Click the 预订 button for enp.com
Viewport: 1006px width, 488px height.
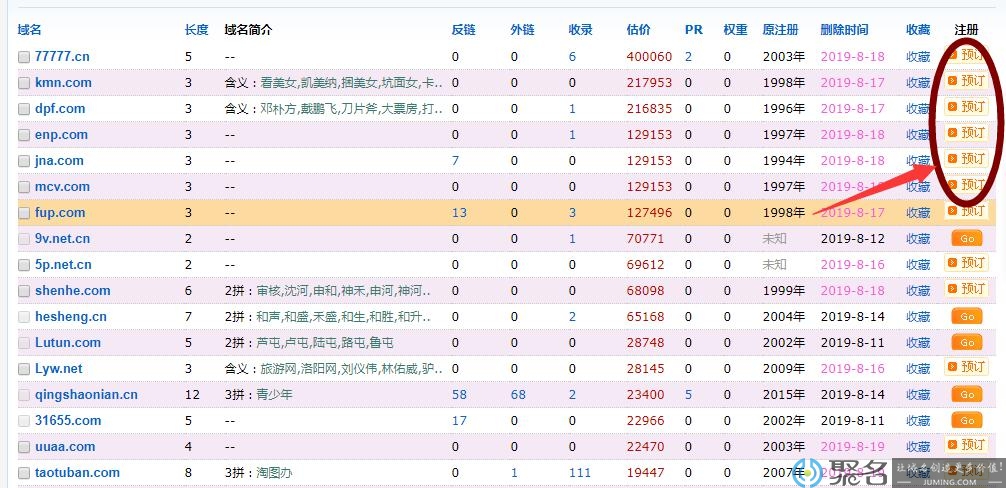966,133
